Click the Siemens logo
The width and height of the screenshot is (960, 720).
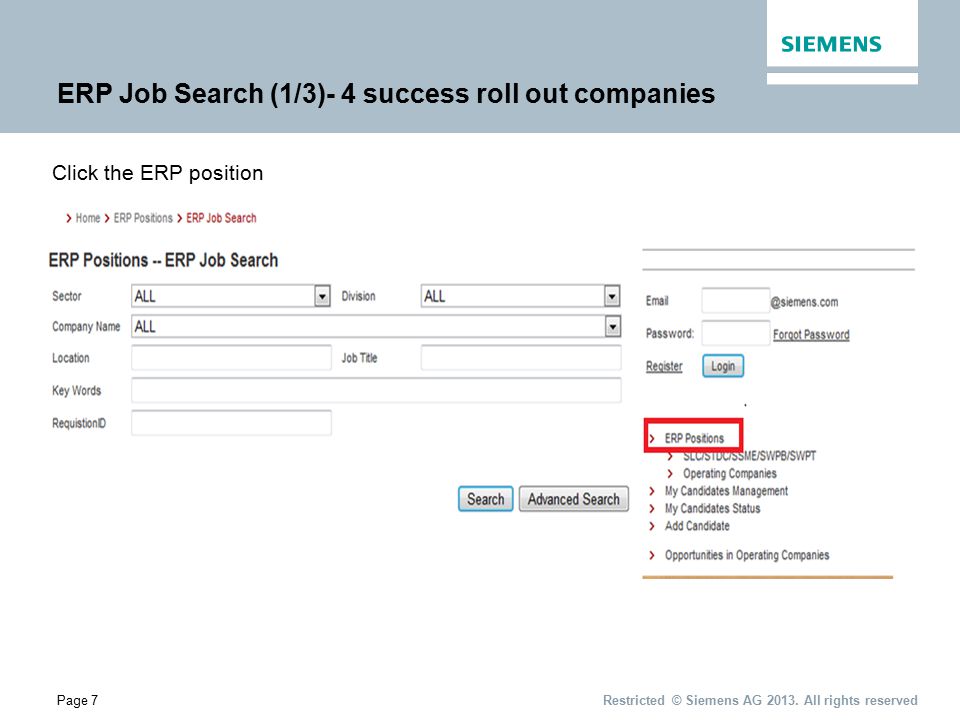(x=831, y=44)
